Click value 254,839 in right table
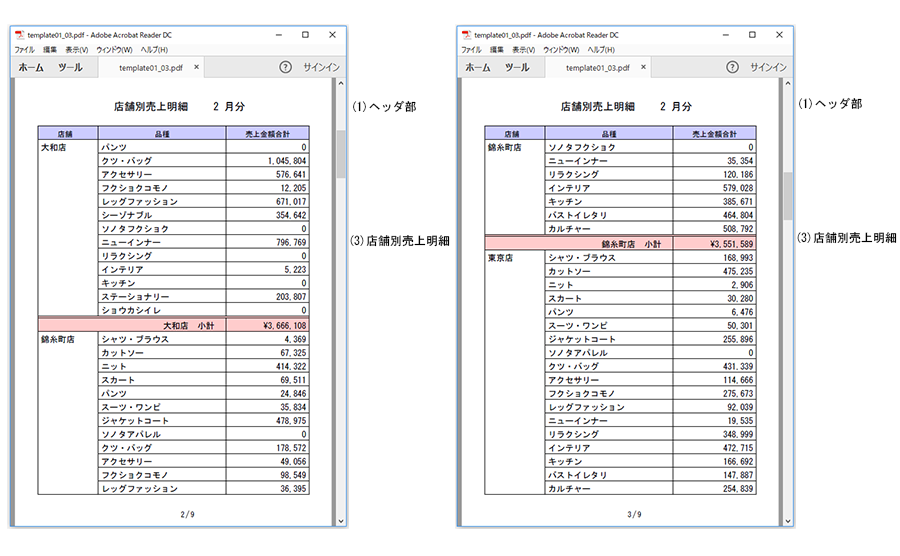900x556 pixels. point(738,488)
